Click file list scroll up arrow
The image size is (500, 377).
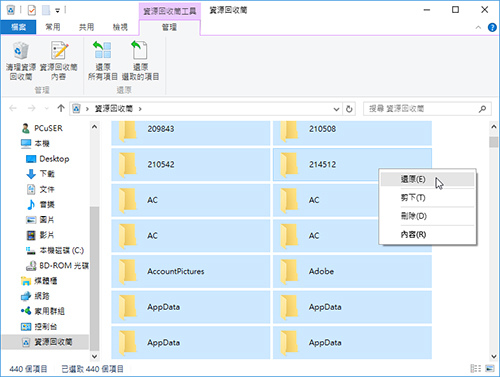494,127
